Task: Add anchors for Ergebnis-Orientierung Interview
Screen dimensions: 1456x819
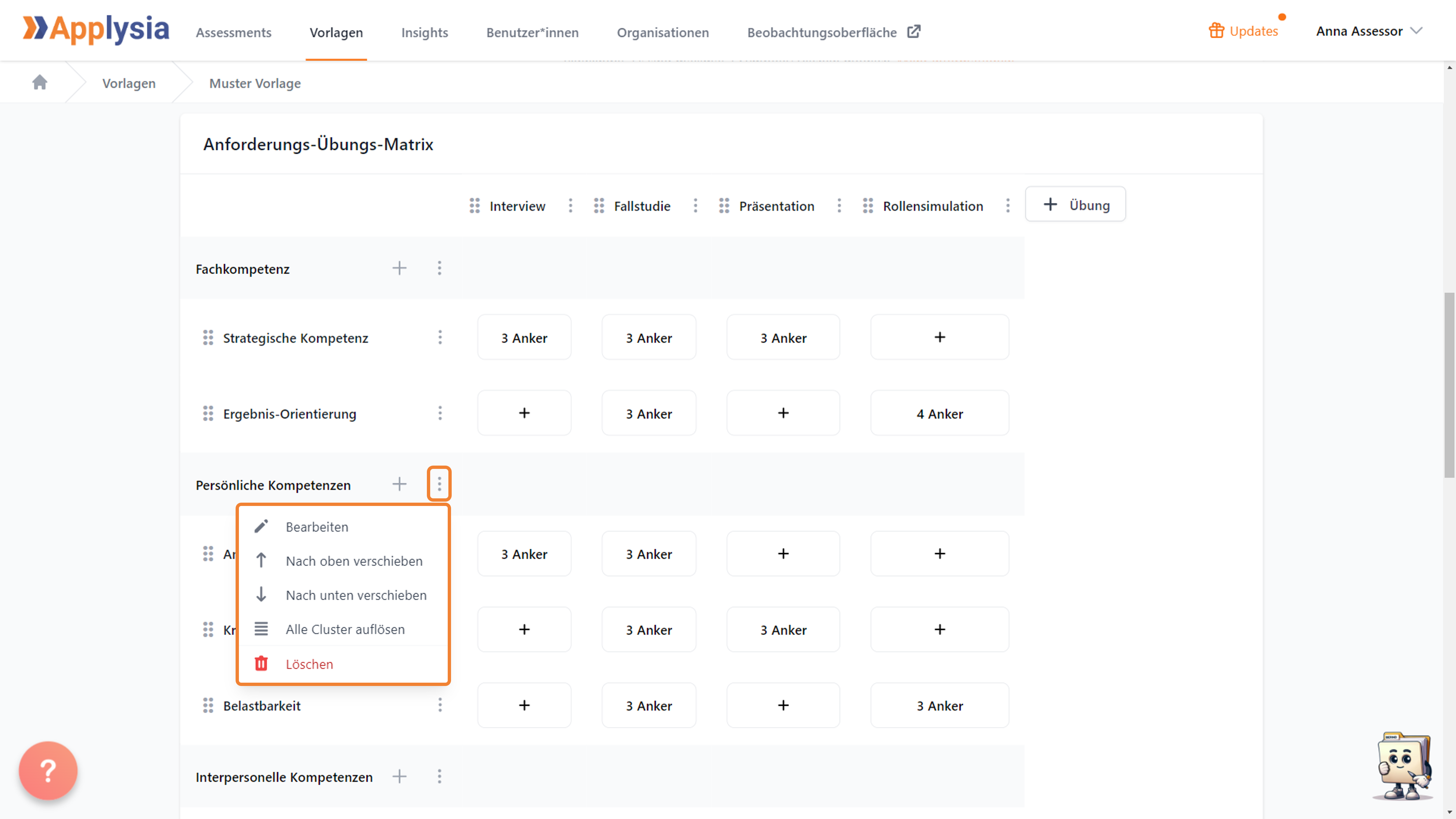Action: tap(524, 413)
